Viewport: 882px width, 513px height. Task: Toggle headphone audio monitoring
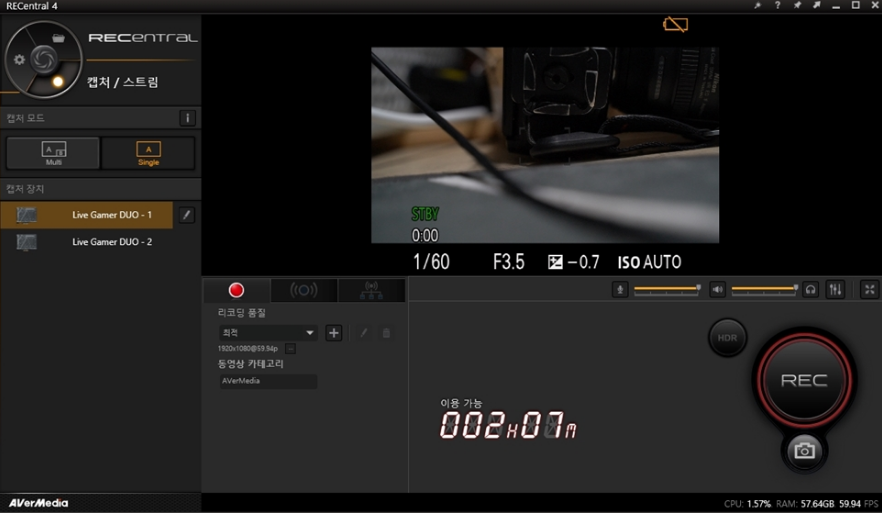(811, 290)
